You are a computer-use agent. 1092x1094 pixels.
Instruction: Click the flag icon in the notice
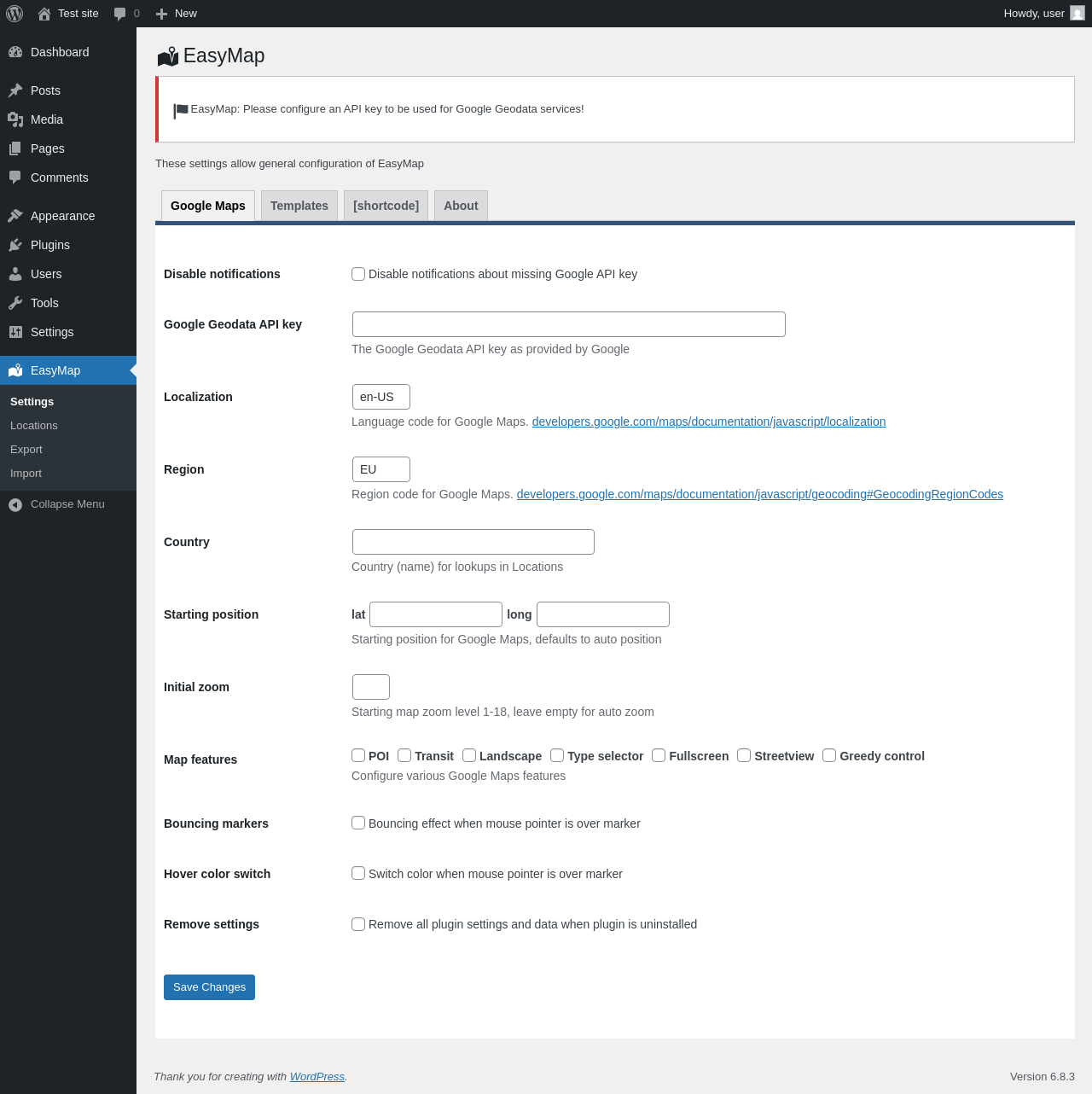coord(181,111)
